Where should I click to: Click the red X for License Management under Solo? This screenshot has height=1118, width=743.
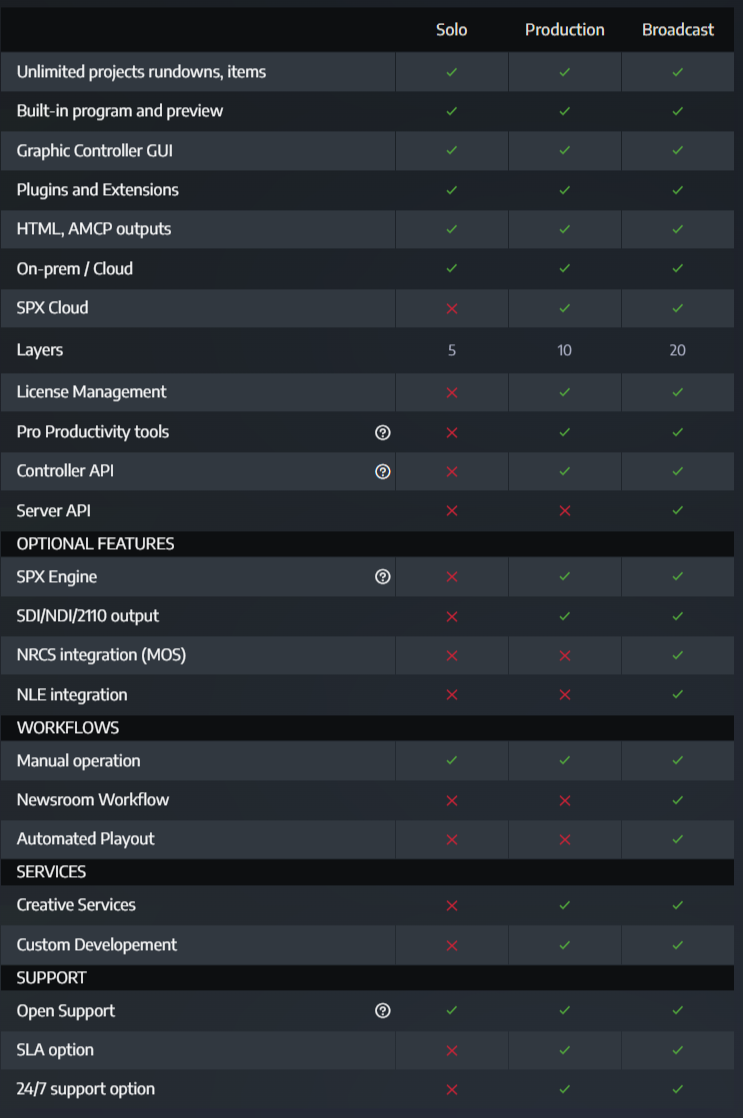tap(452, 393)
